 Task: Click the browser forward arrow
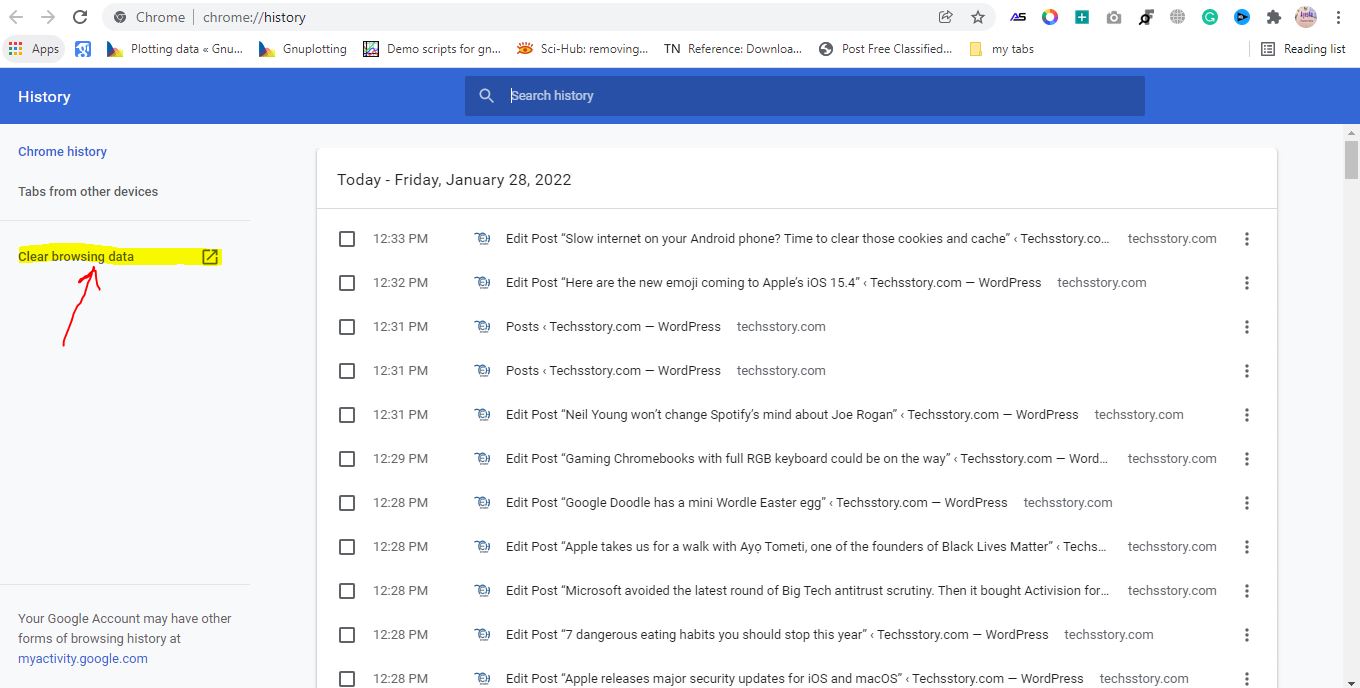pyautogui.click(x=48, y=17)
